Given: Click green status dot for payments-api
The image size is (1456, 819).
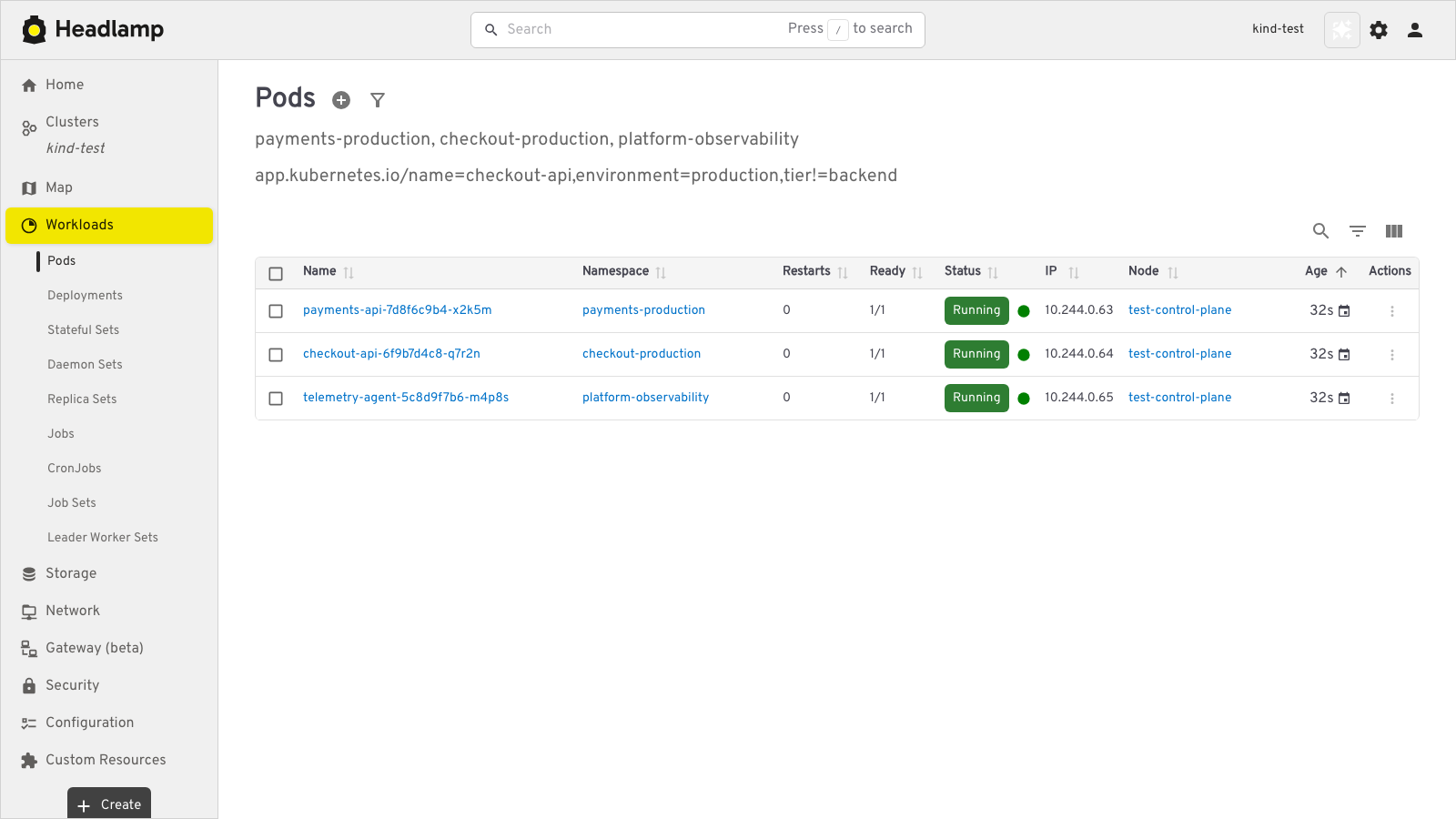Looking at the screenshot, I should pyautogui.click(x=1024, y=311).
